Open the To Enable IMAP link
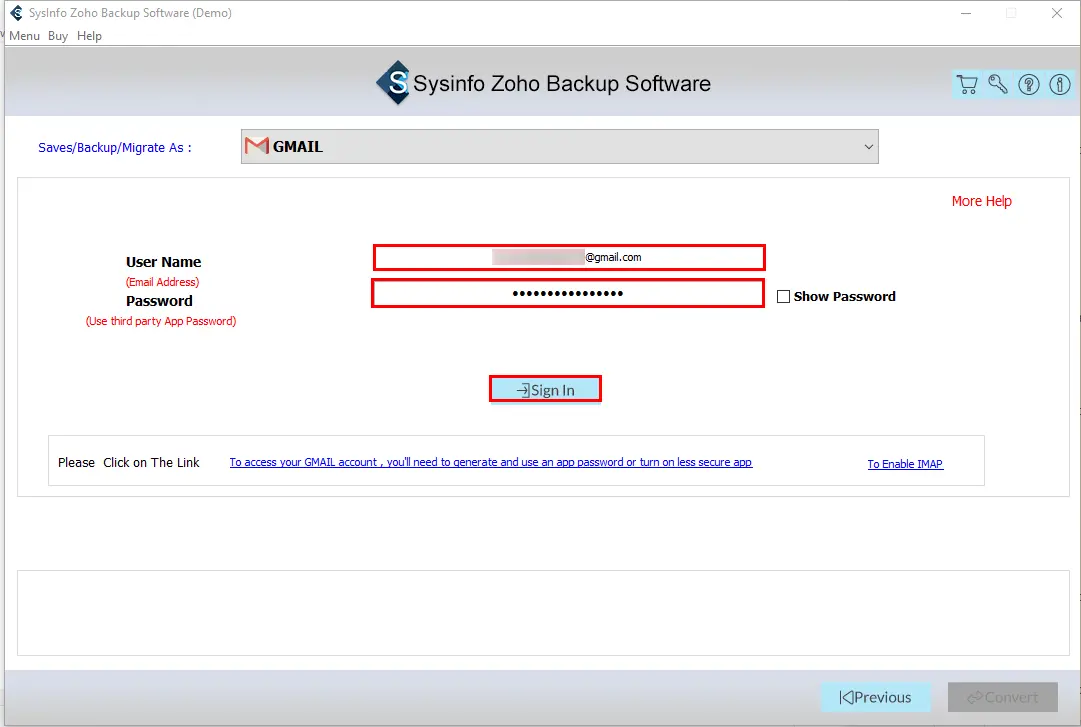 [x=905, y=464]
